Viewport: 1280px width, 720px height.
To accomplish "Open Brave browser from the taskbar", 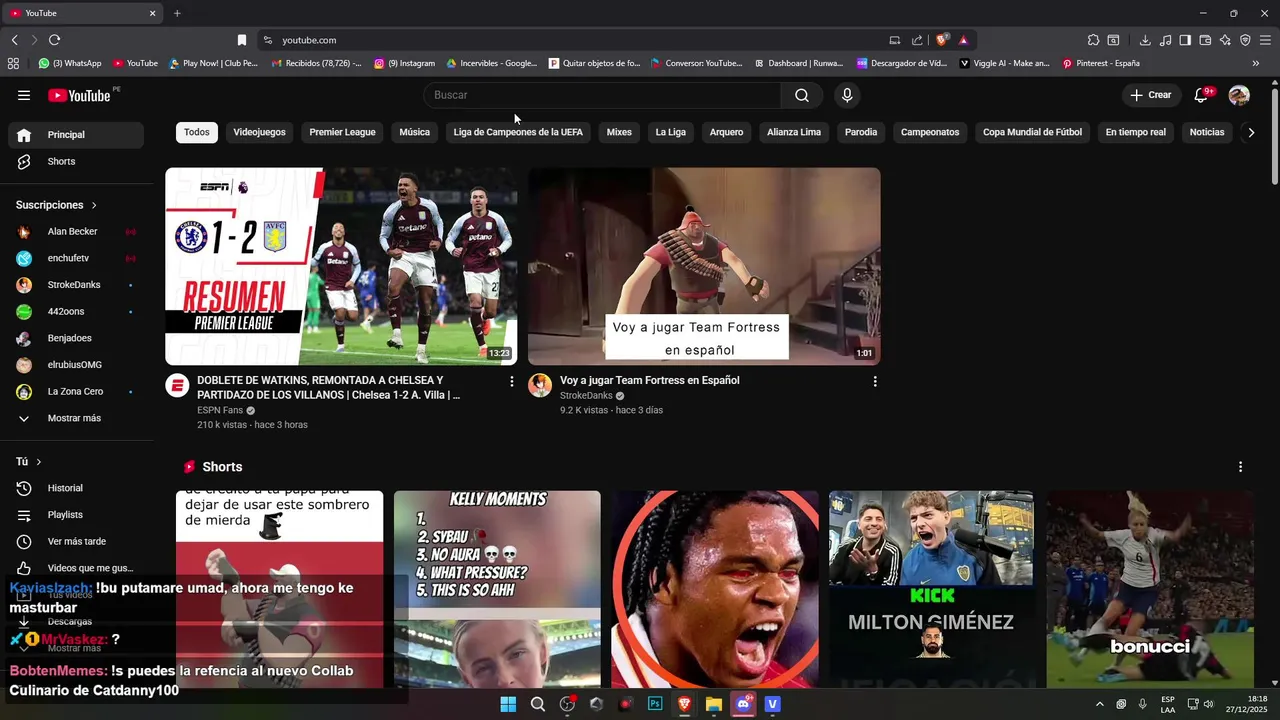I will pyautogui.click(x=684, y=704).
